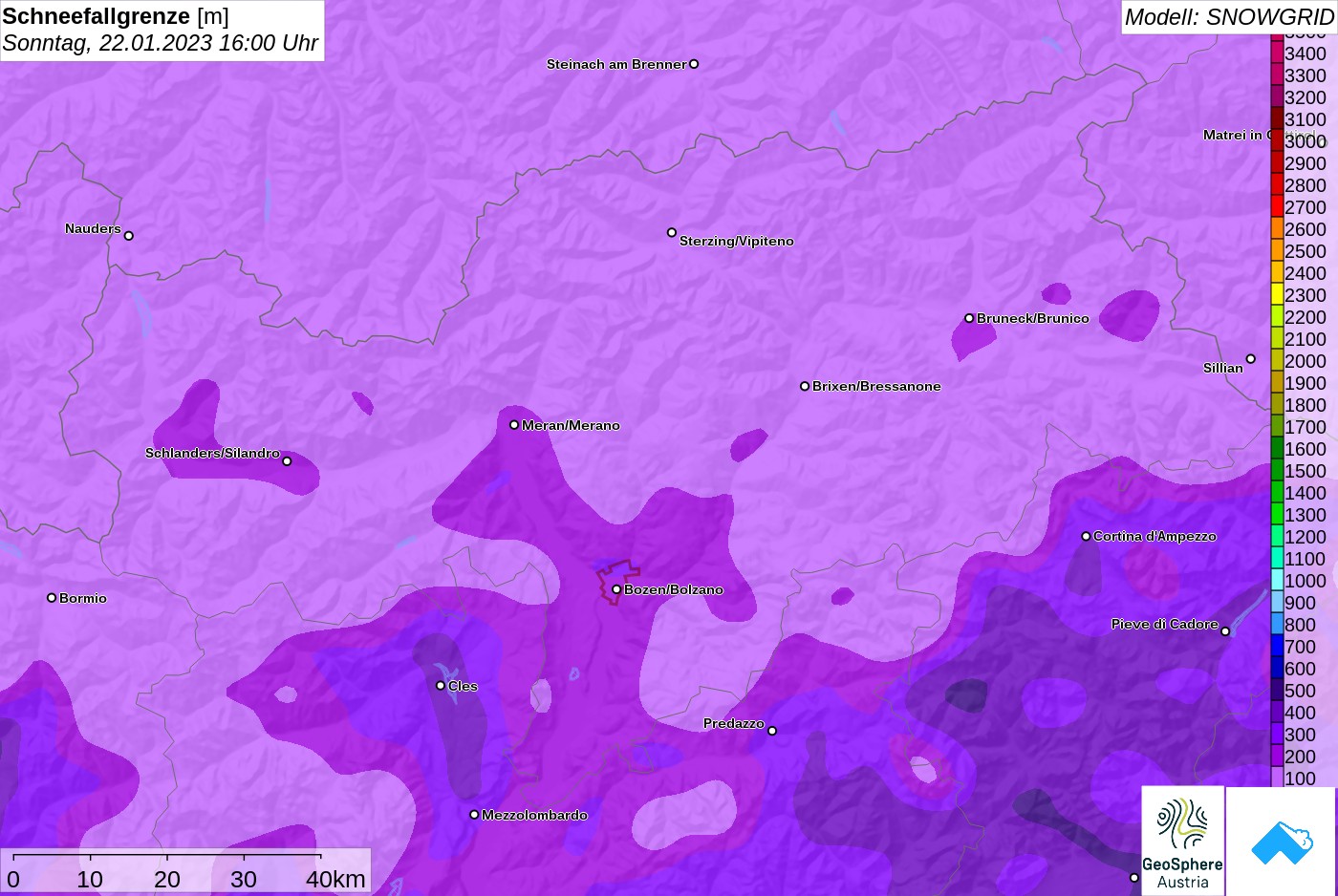The height and width of the screenshot is (896, 1338).
Task: Click the 20 label on the scale bar
Action: coord(167,879)
